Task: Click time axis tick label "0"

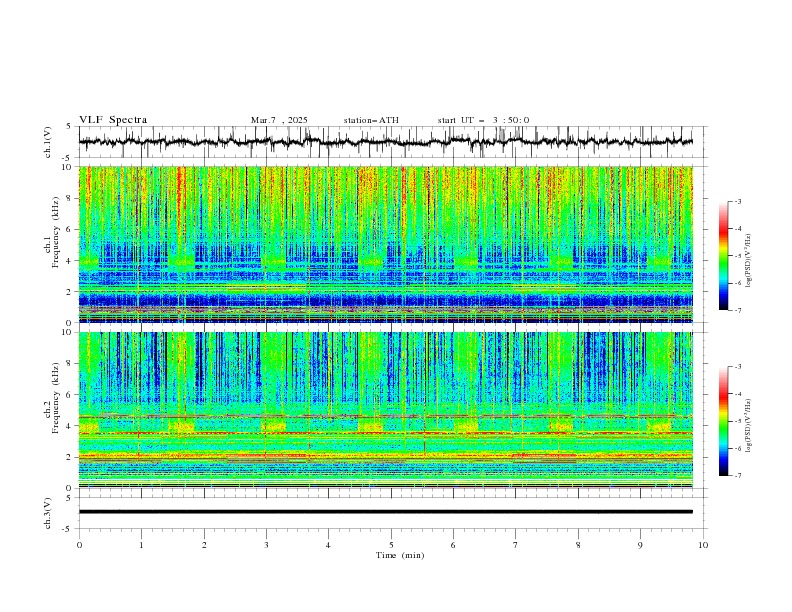Action: click(79, 545)
